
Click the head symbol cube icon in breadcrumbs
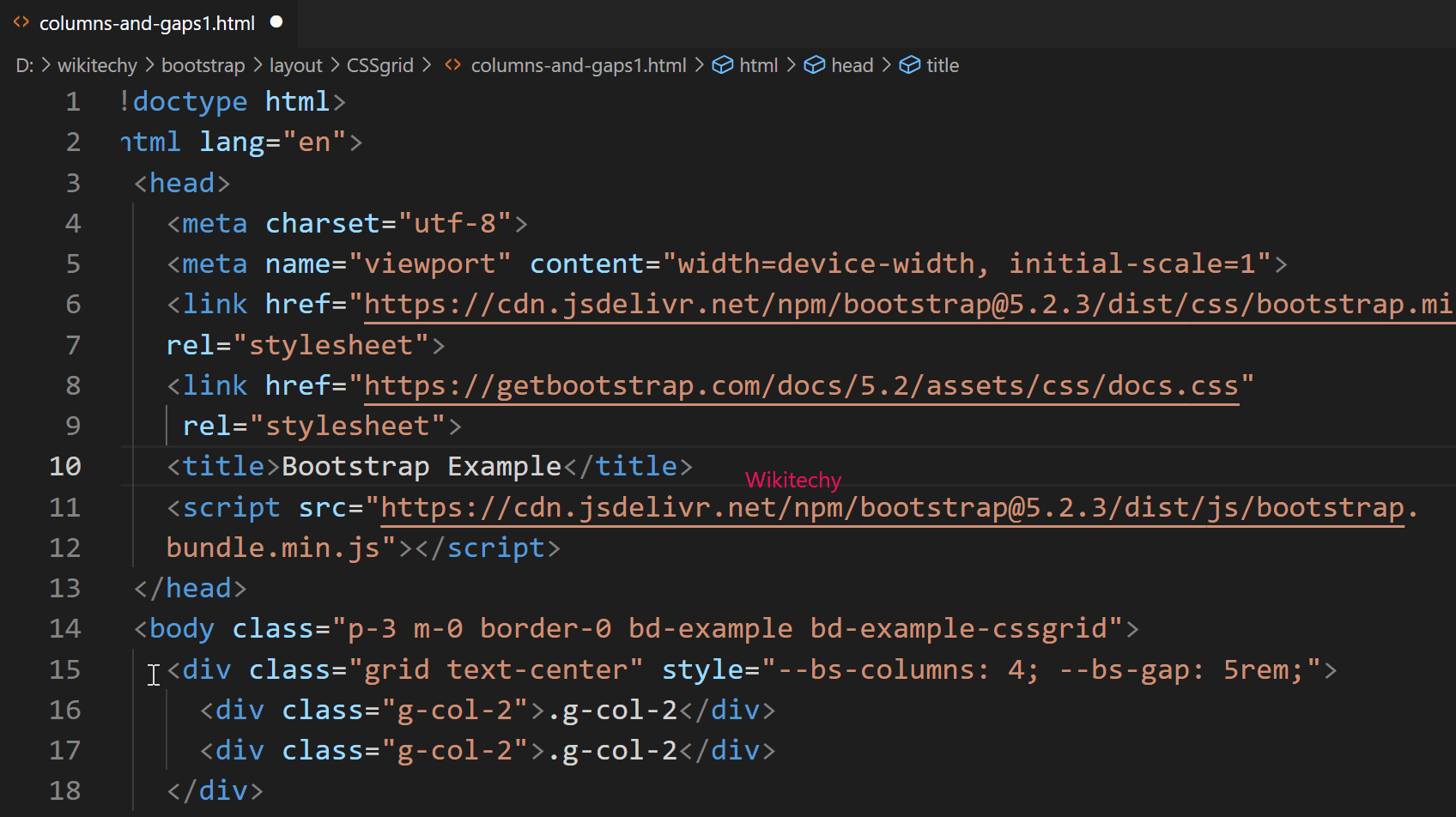point(814,64)
